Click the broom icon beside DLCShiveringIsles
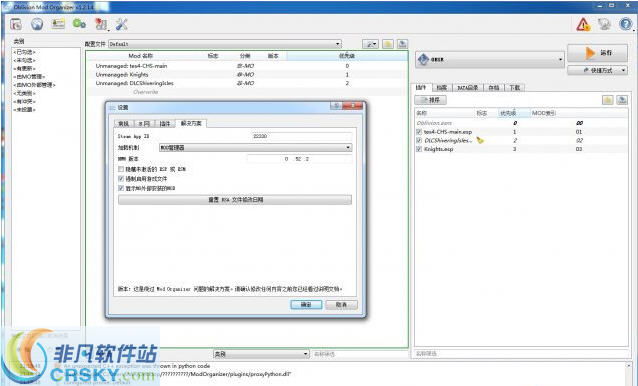 point(481,140)
